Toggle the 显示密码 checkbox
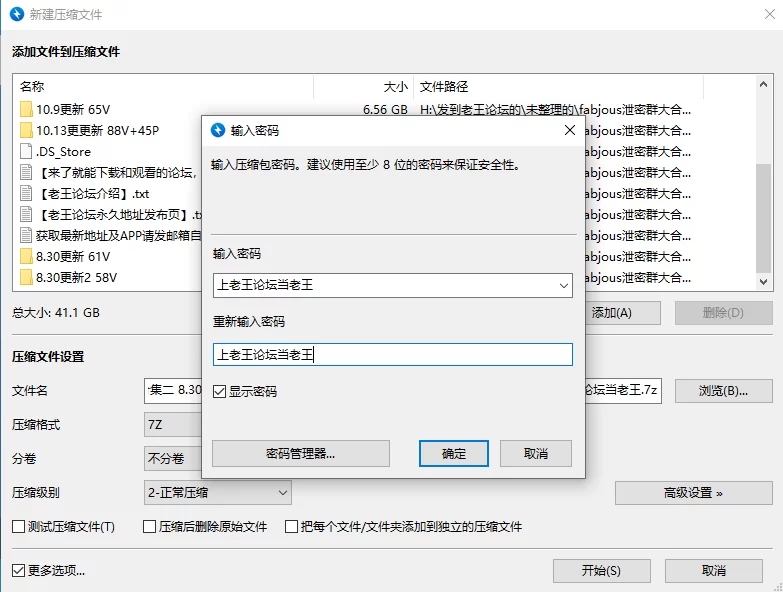This screenshot has height=592, width=783. pyautogui.click(x=219, y=391)
